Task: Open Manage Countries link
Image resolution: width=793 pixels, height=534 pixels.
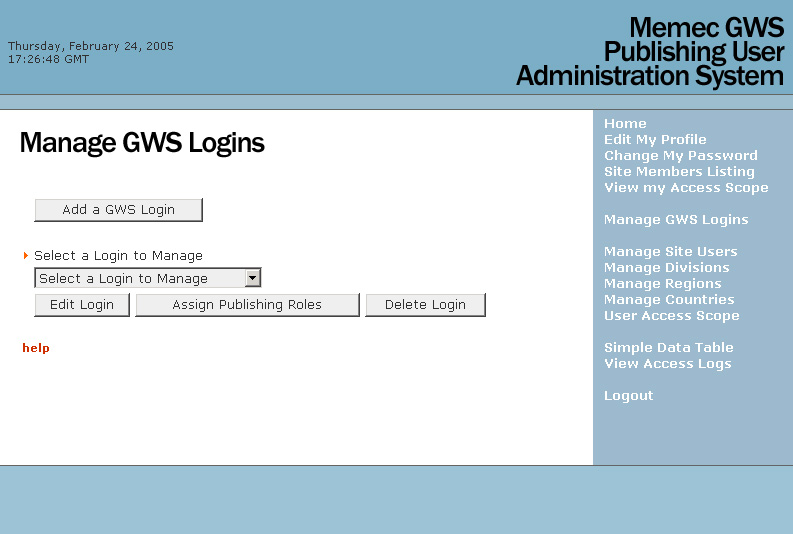Action: [669, 299]
